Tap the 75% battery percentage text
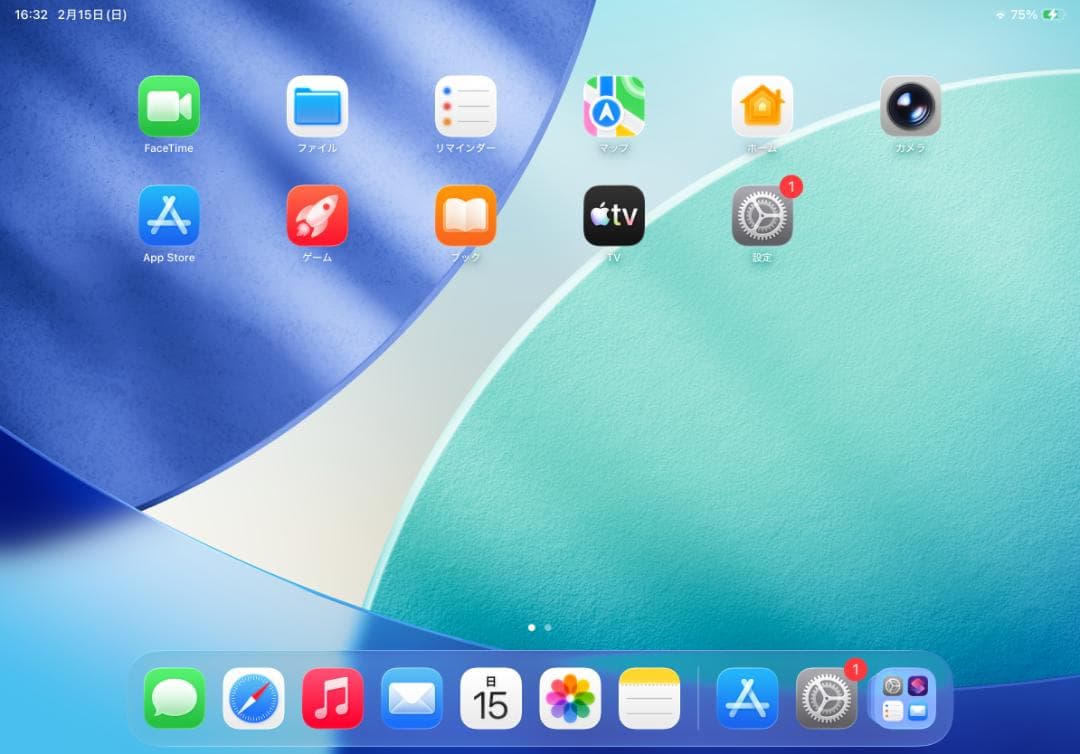Screen dimensions: 1080x754 1024,14
